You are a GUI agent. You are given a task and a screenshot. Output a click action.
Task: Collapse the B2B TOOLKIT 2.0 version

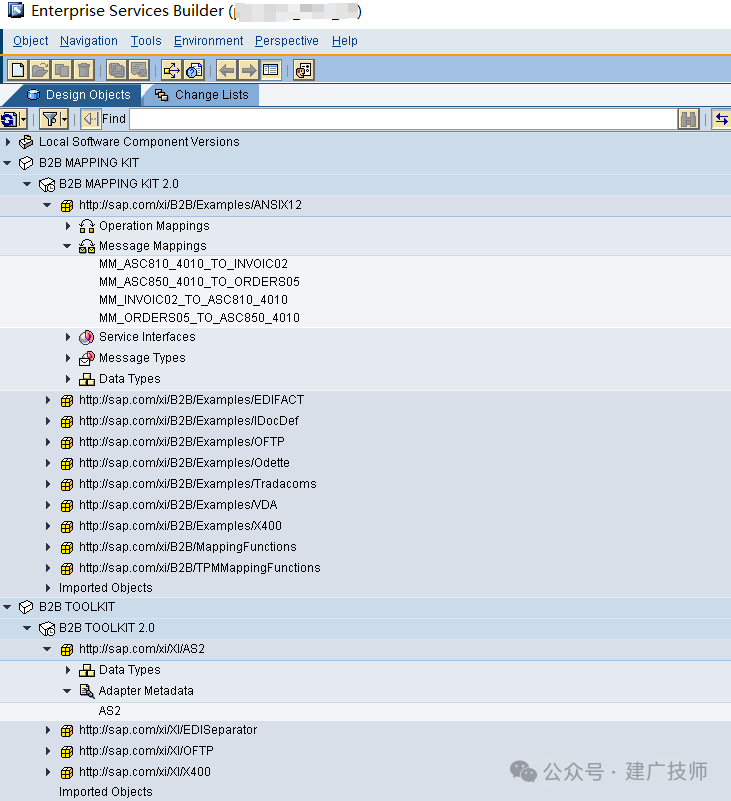[27, 628]
